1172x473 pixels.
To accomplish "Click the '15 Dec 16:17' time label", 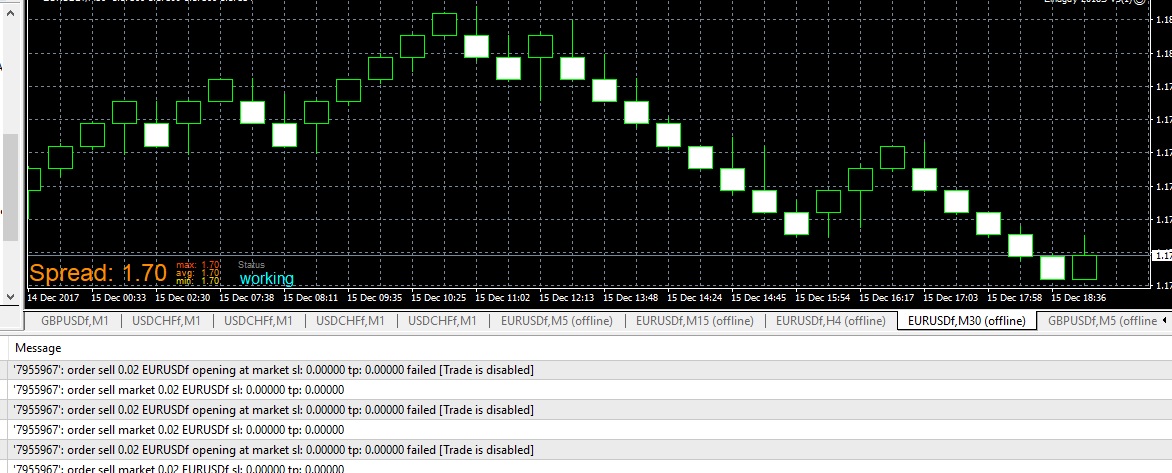I will (886, 297).
